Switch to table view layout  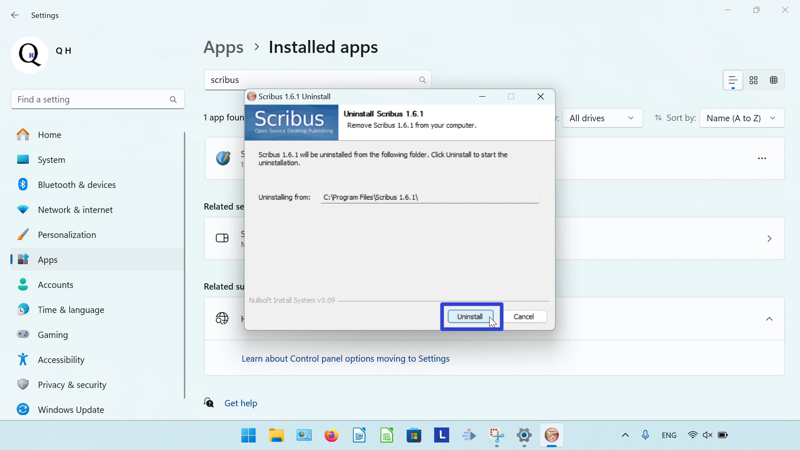pyautogui.click(x=774, y=80)
